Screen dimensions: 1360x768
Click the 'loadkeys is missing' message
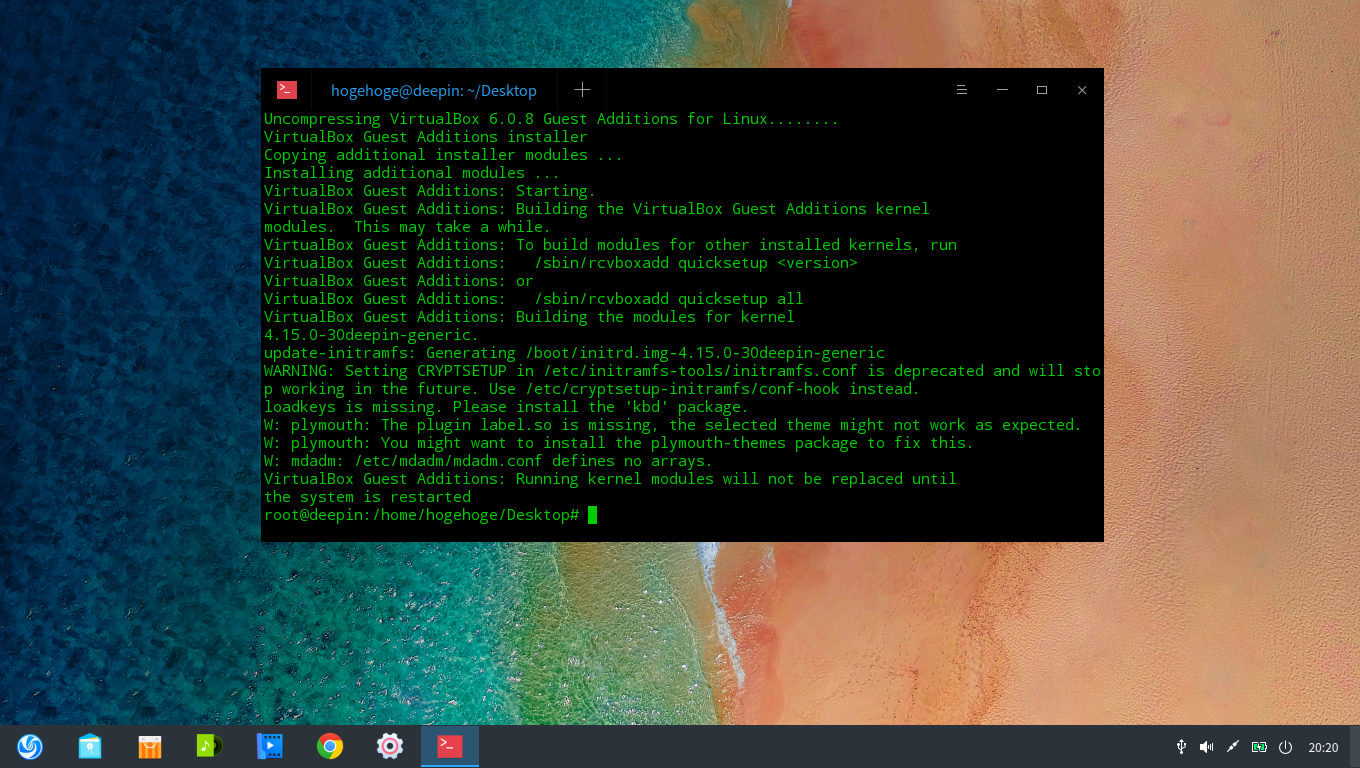(x=506, y=407)
